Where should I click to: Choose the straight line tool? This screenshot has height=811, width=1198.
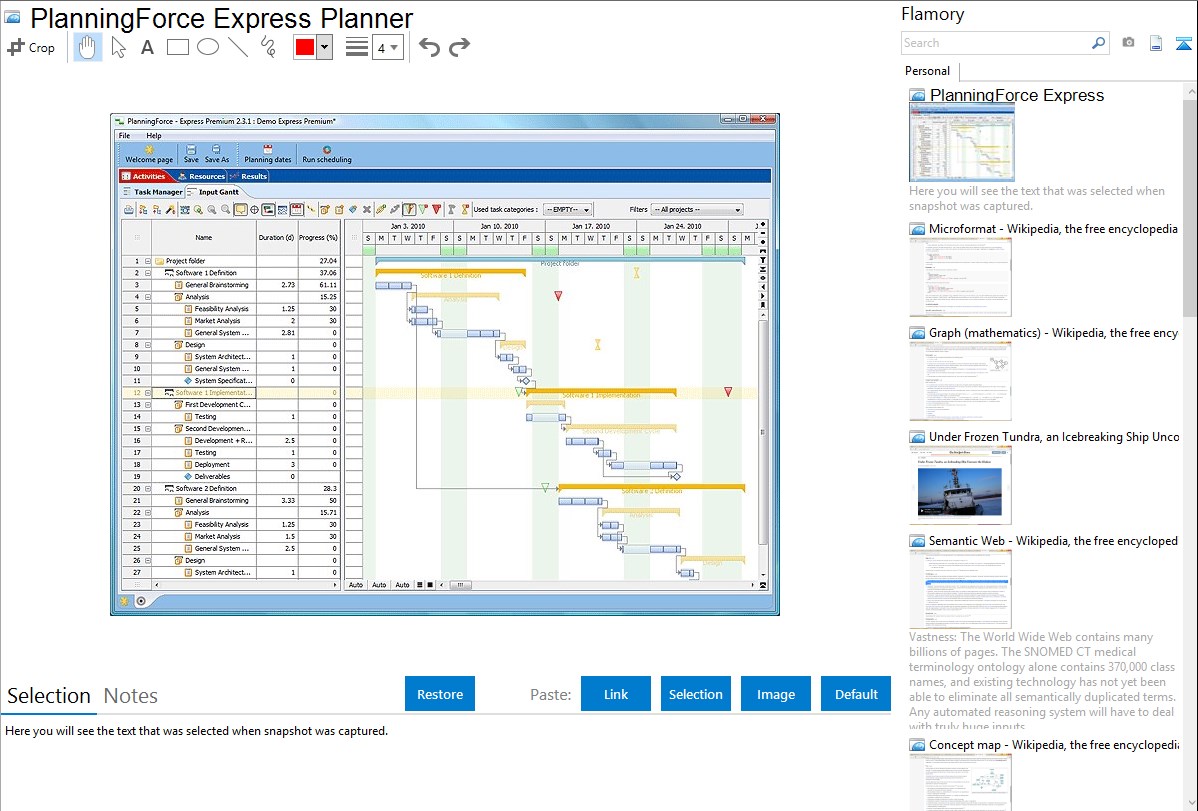coord(238,47)
